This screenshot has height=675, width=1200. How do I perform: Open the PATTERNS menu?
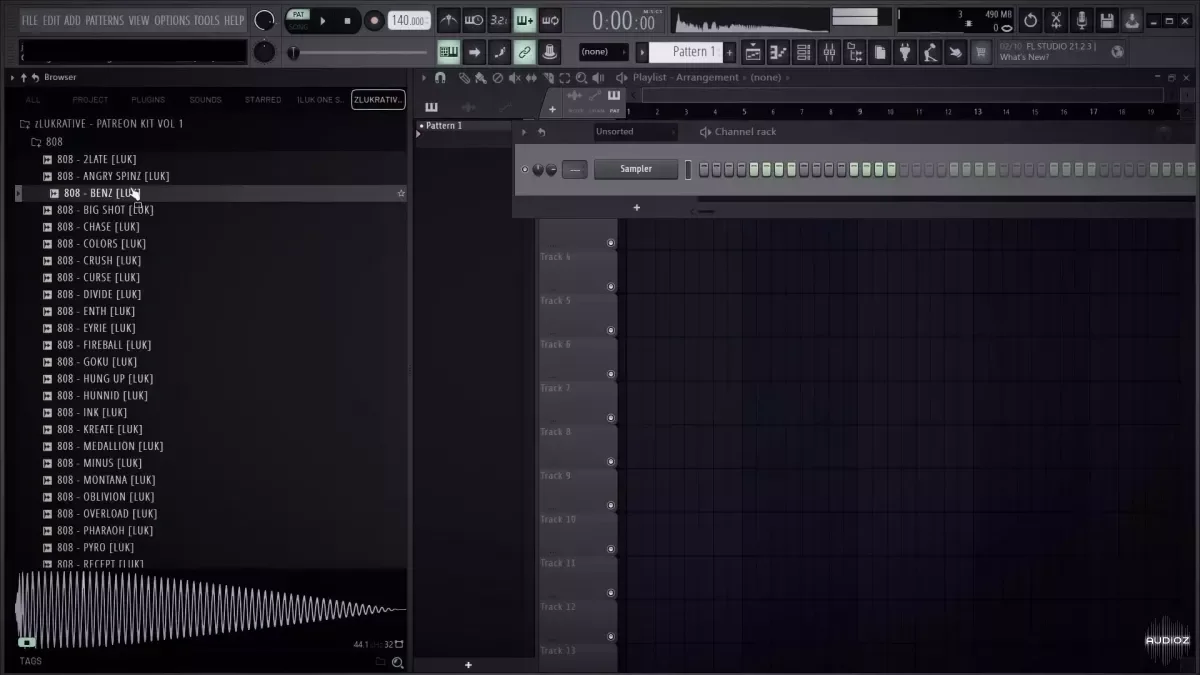pyautogui.click(x=105, y=20)
